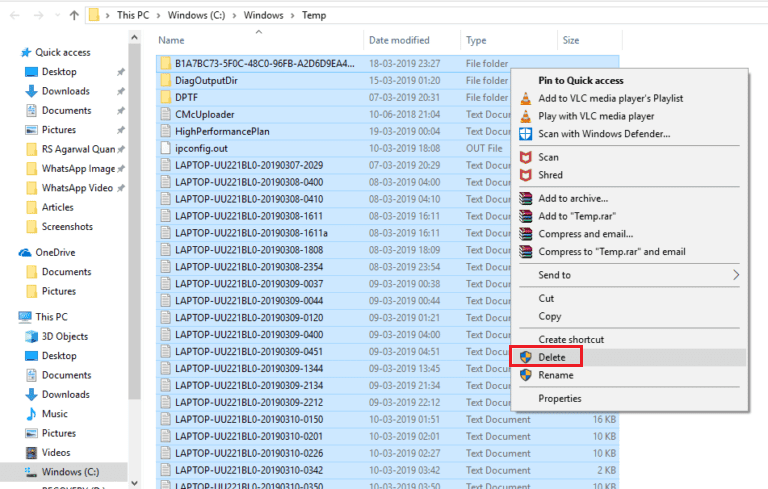Open Articles folder in sidebar
Screen dimensions: 768x489
tap(57, 207)
